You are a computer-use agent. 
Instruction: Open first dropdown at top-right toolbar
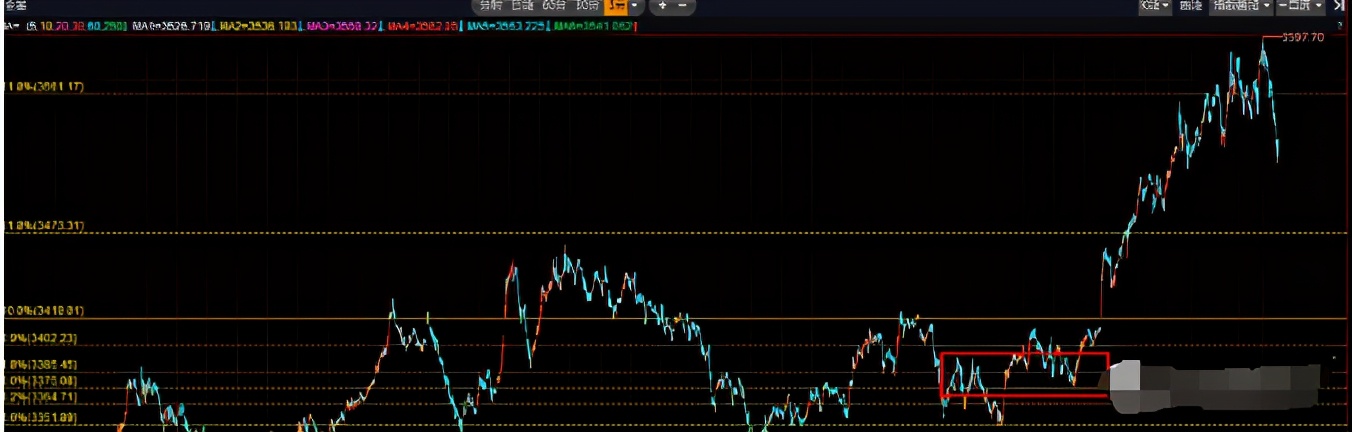1155,6
